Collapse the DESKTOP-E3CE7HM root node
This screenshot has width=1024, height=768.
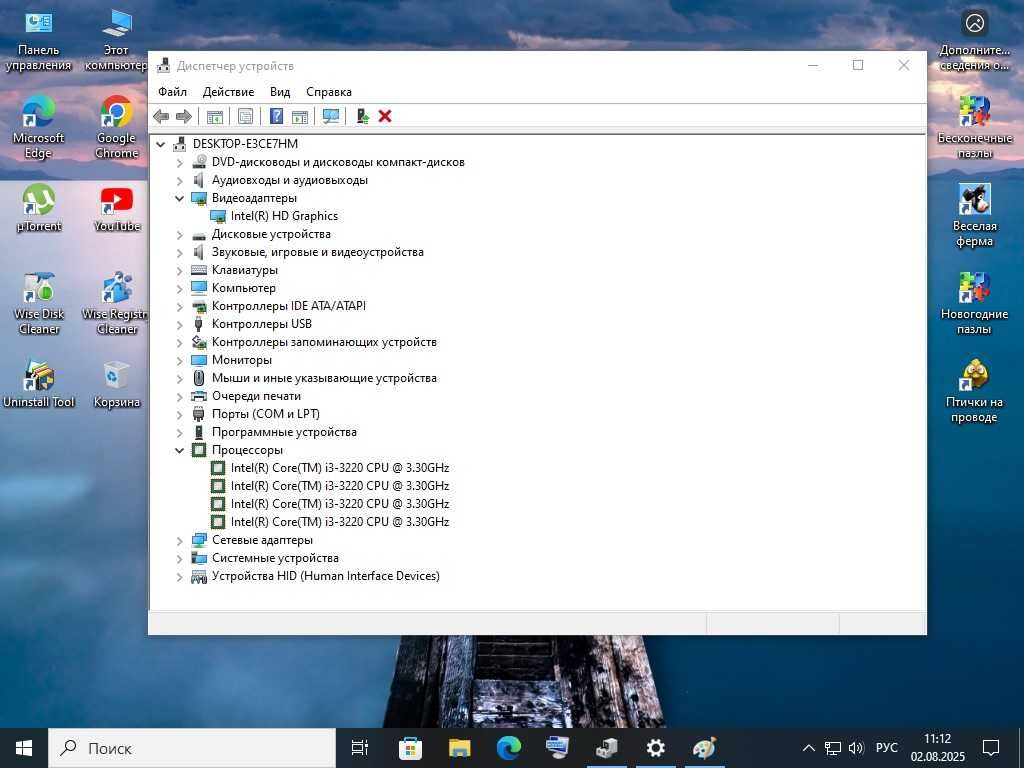point(161,144)
